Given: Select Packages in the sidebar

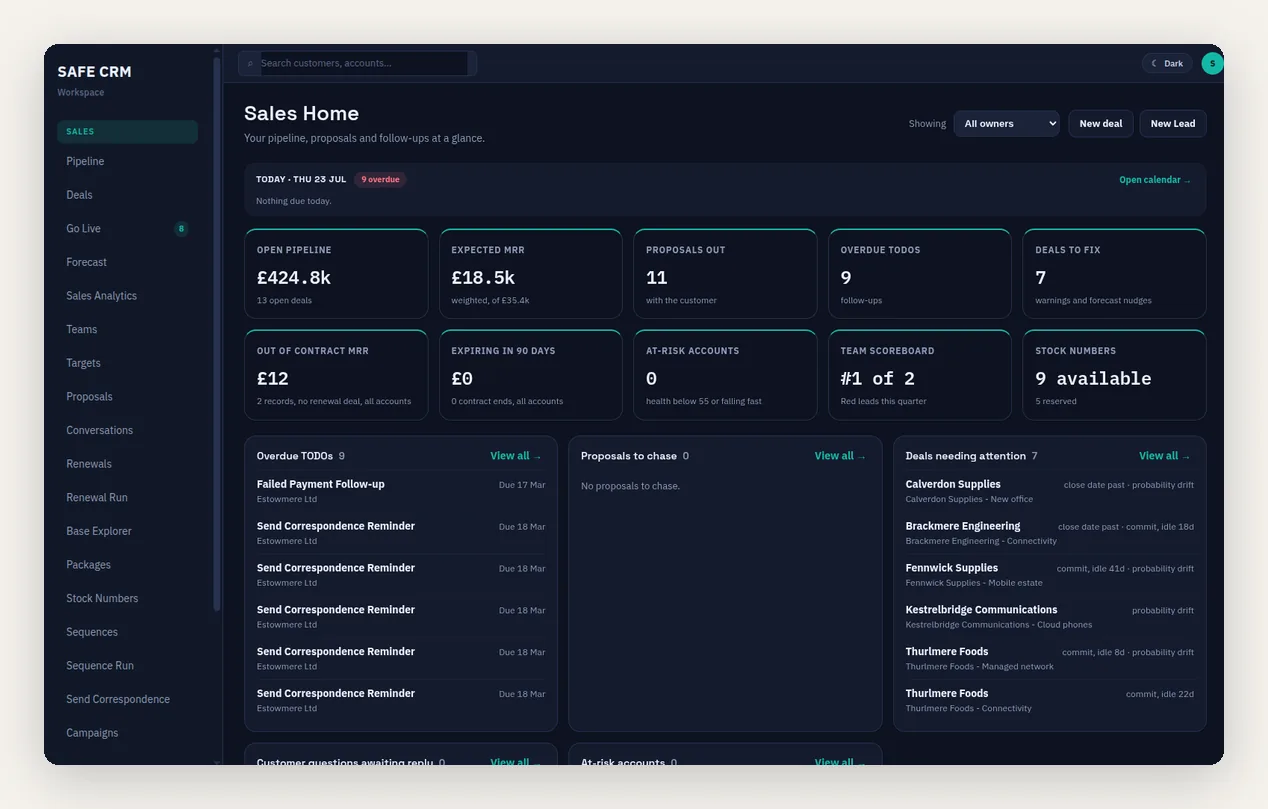Looking at the screenshot, I should click(x=127, y=565).
